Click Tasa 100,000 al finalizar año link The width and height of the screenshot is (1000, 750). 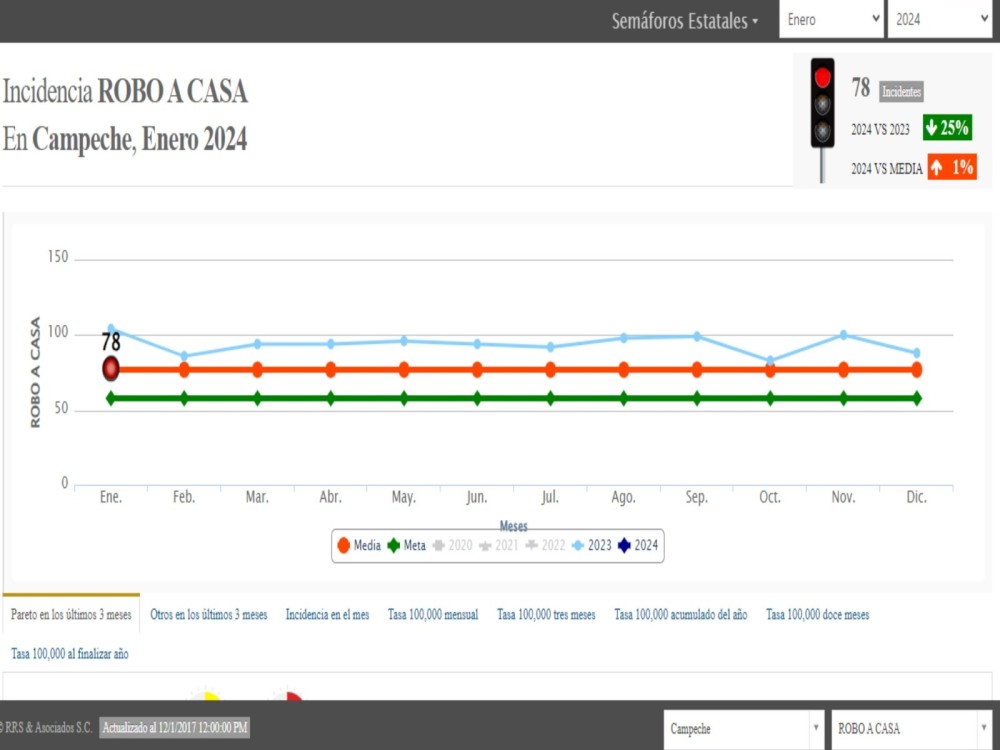tap(70, 654)
